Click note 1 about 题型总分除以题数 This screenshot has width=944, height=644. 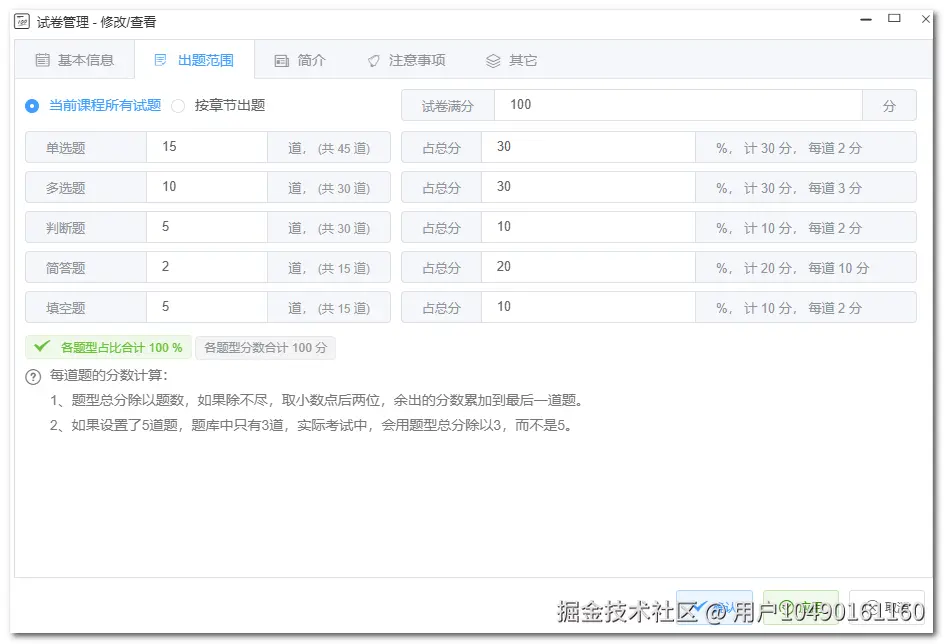point(317,400)
